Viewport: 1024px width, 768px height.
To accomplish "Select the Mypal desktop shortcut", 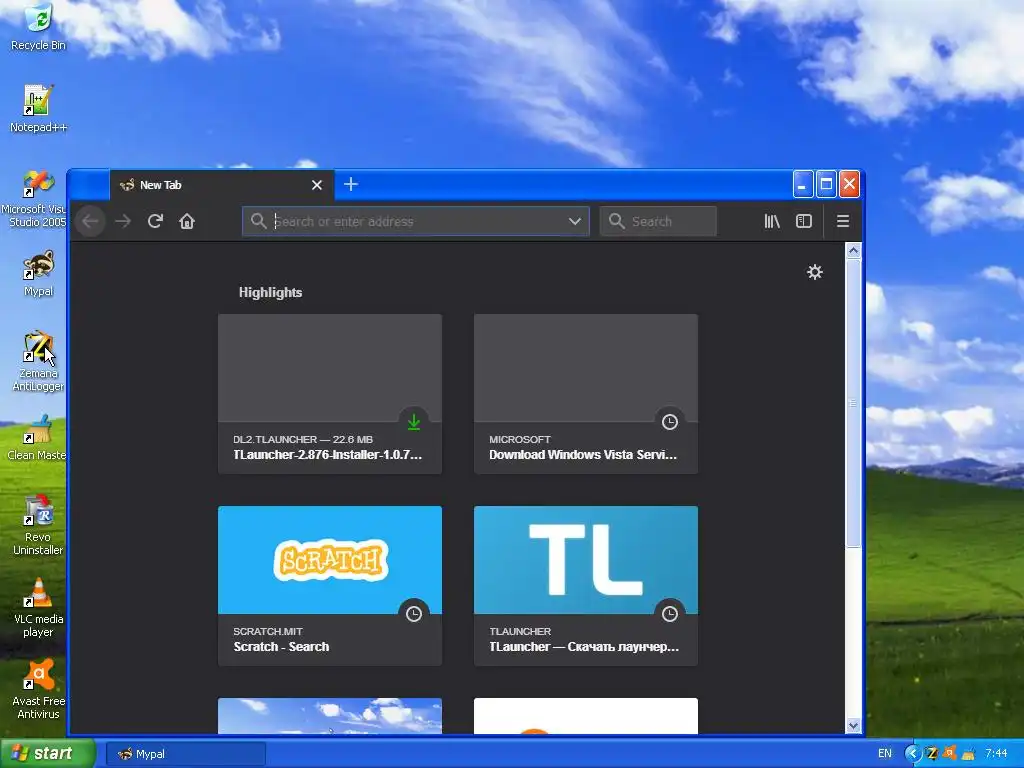I will (x=39, y=273).
